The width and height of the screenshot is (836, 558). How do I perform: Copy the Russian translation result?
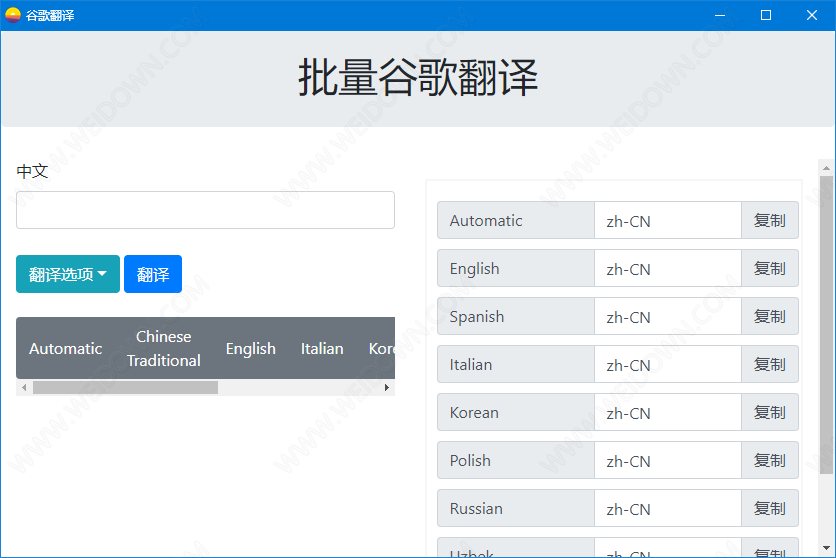[x=769, y=508]
